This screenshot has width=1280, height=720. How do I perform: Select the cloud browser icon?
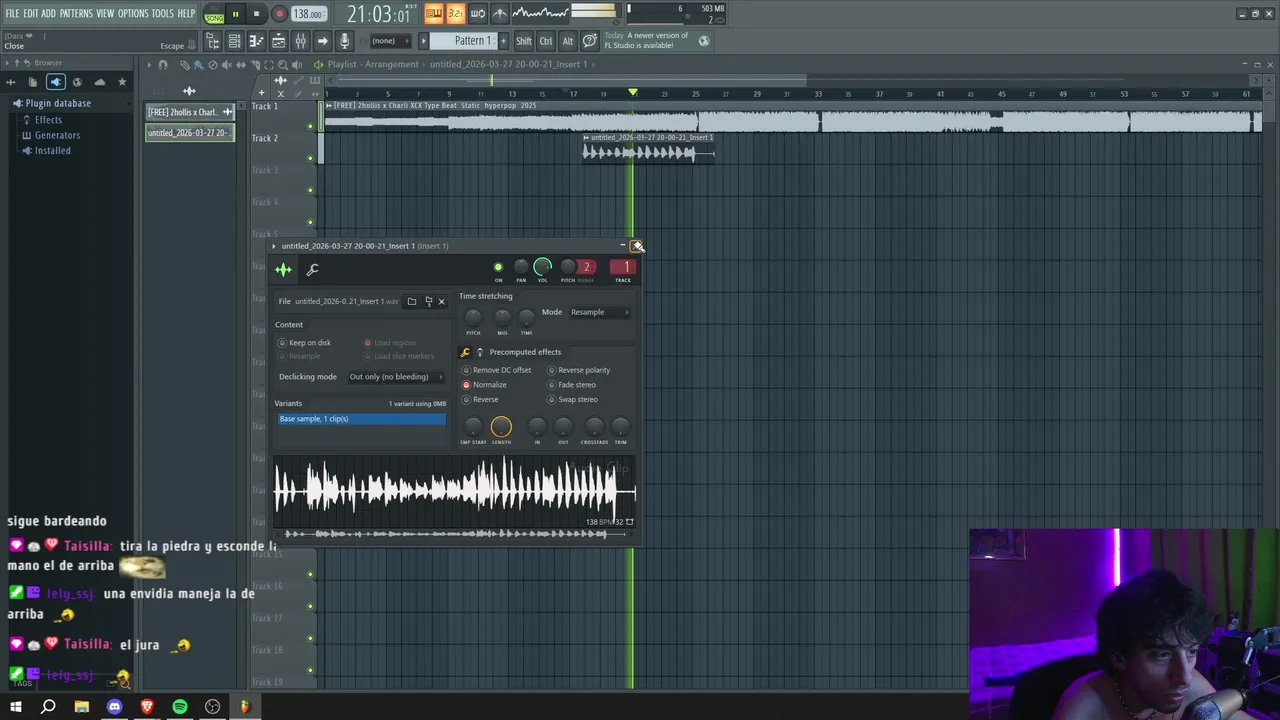pos(99,82)
